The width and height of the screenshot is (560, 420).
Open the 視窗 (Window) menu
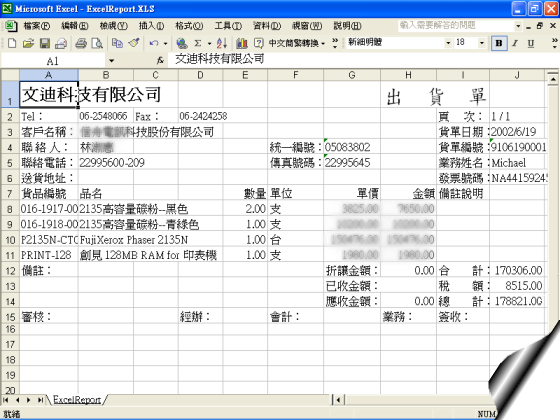(x=307, y=26)
